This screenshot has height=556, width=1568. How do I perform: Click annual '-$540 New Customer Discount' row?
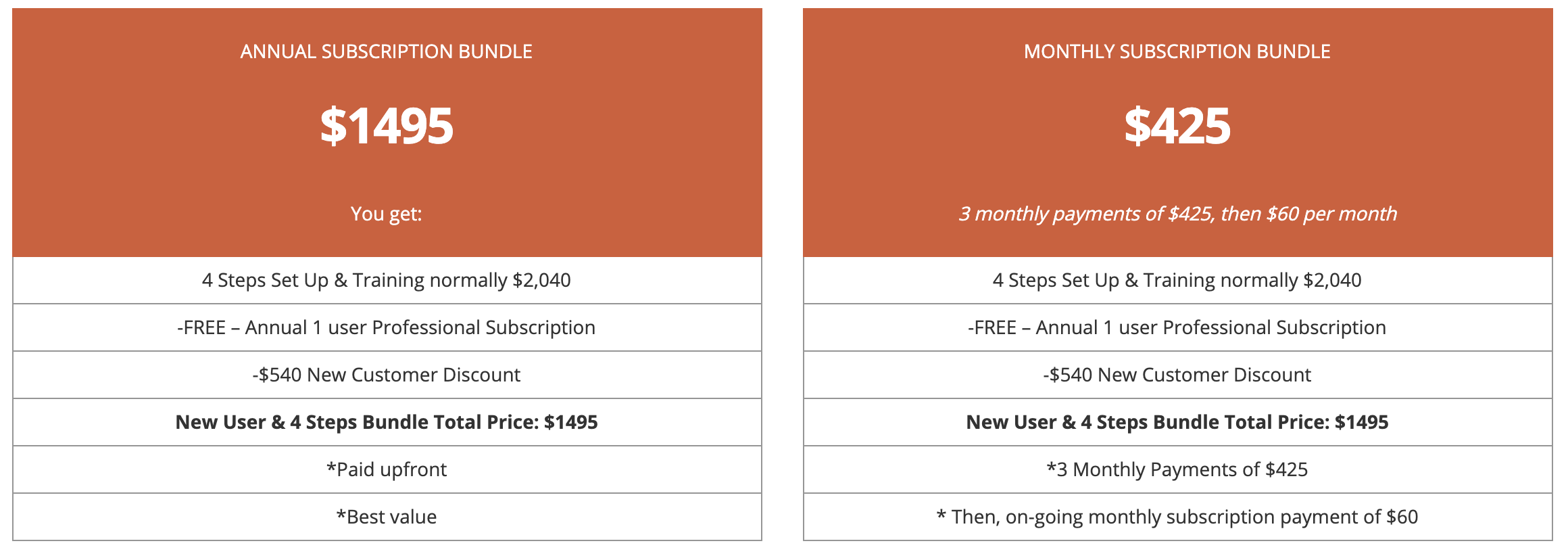point(387,375)
